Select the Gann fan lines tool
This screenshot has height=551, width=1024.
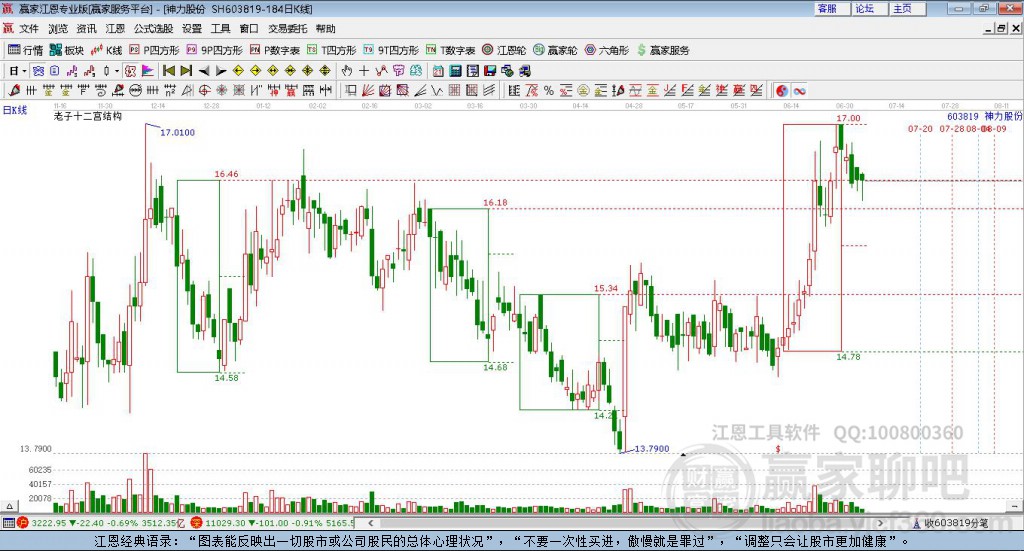[367, 90]
